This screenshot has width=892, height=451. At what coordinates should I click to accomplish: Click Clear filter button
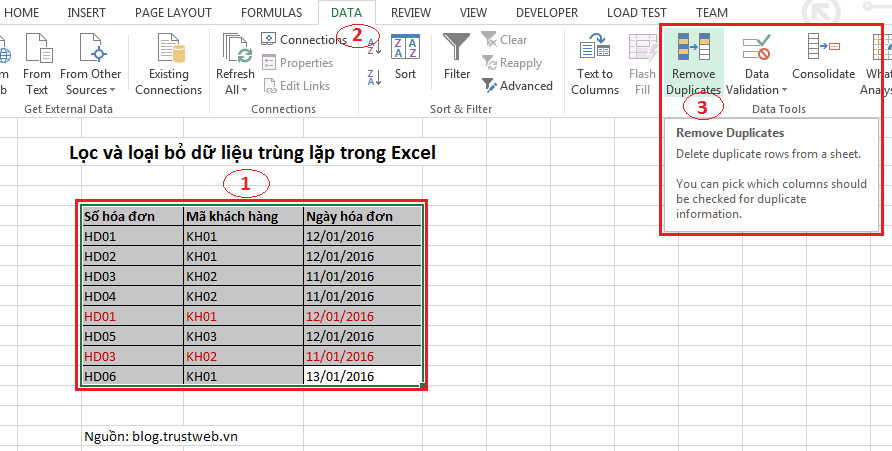505,39
